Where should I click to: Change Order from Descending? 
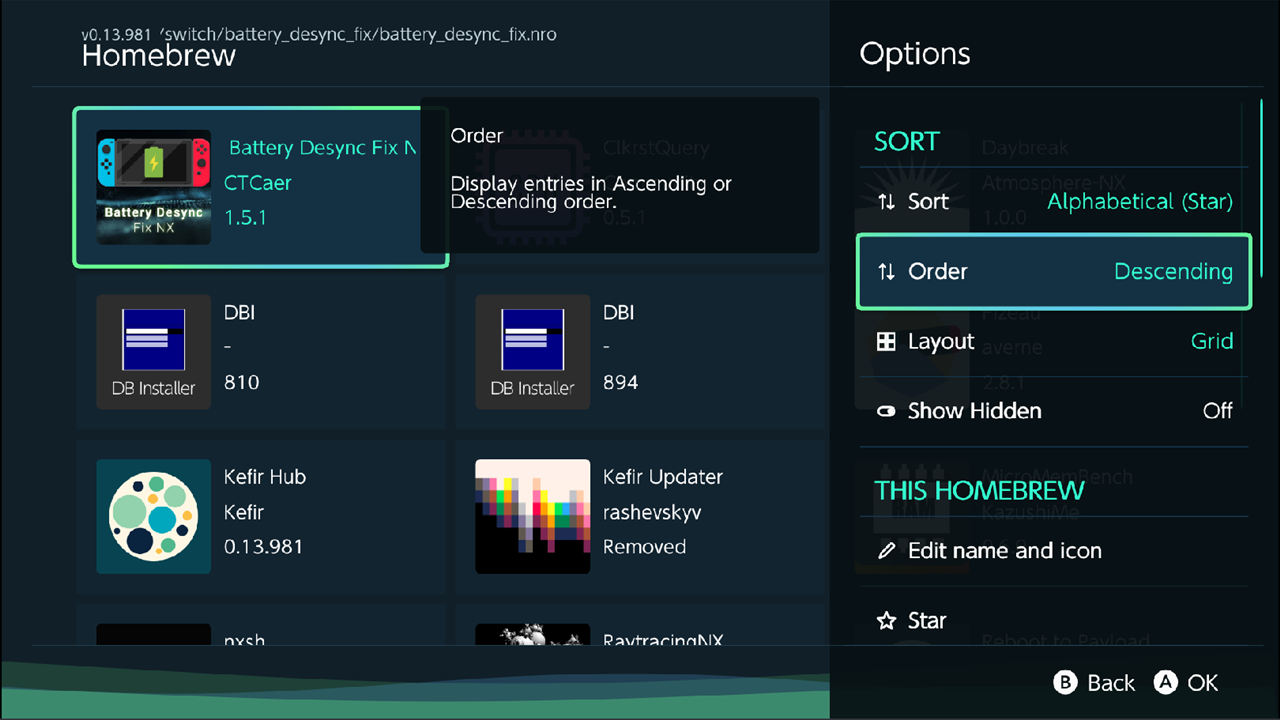(1054, 271)
